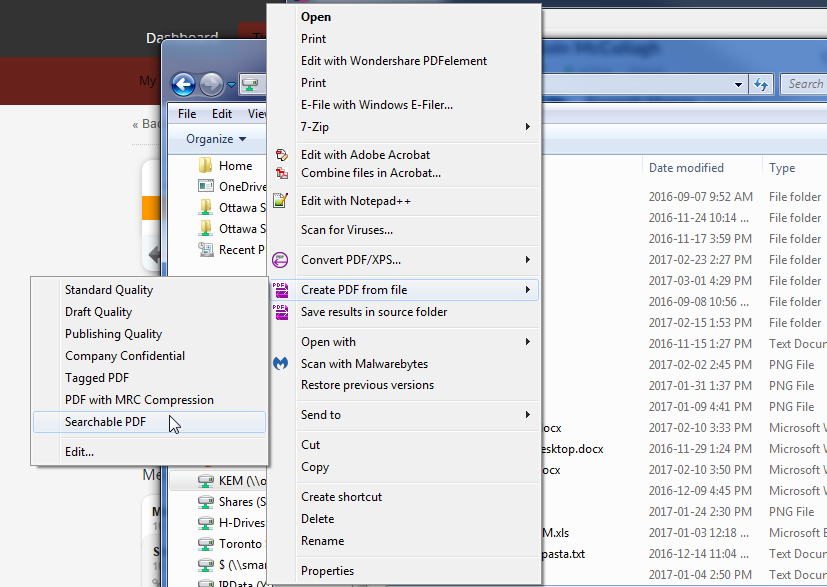827x587 pixels.
Task: Click into the Explorer Search box
Action: click(803, 84)
